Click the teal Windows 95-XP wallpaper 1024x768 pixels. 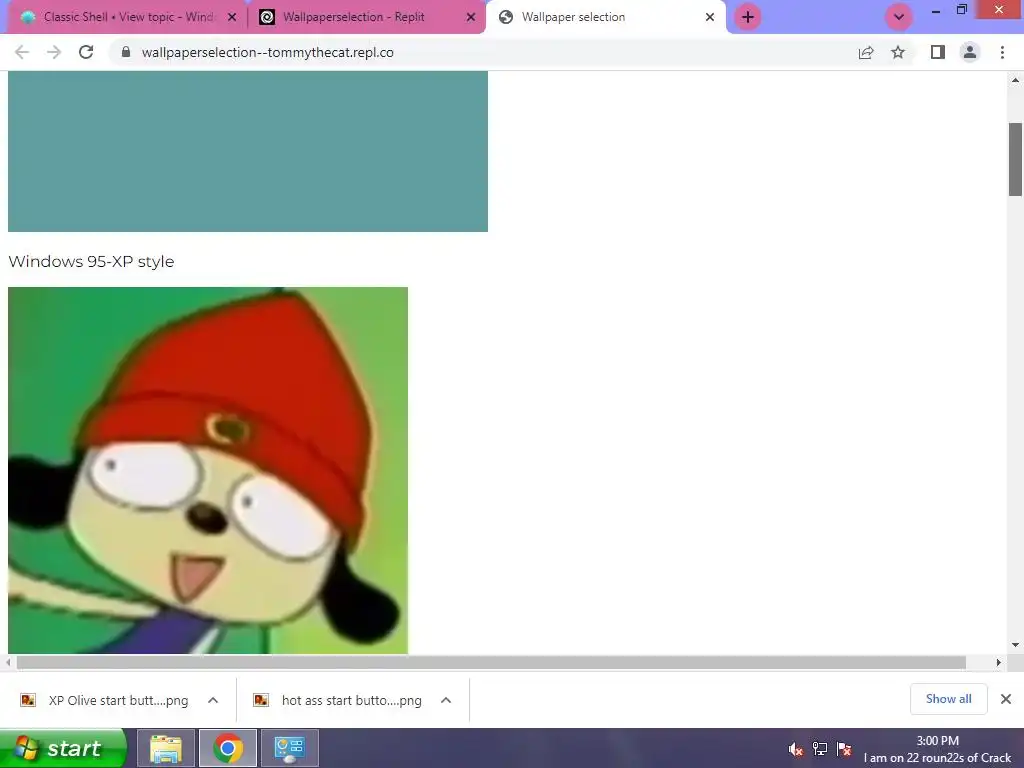point(248,152)
